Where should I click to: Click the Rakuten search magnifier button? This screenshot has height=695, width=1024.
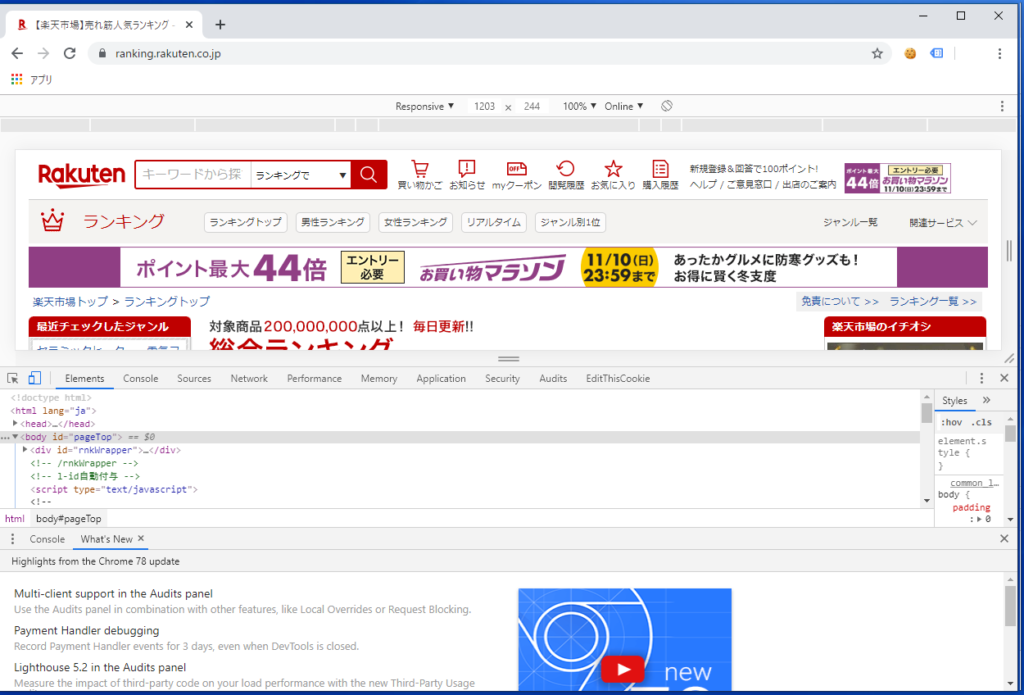click(368, 175)
